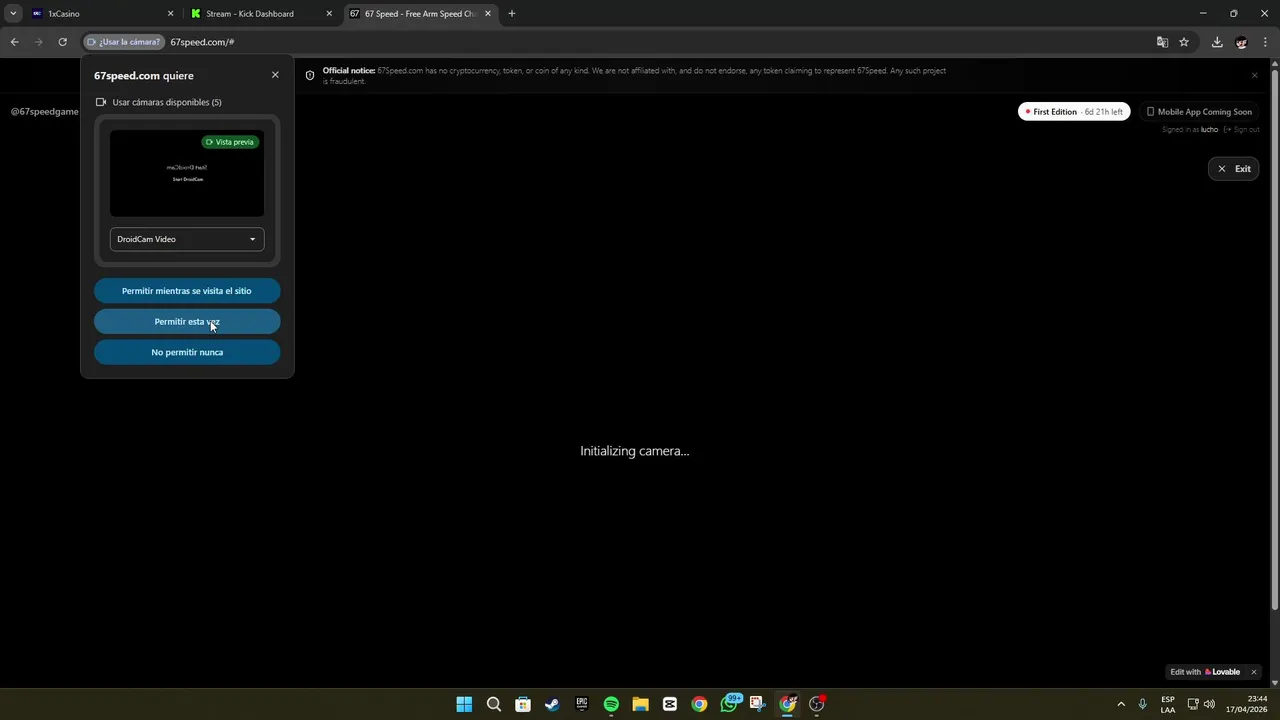Open the ESP LAA language switcher

click(1168, 704)
